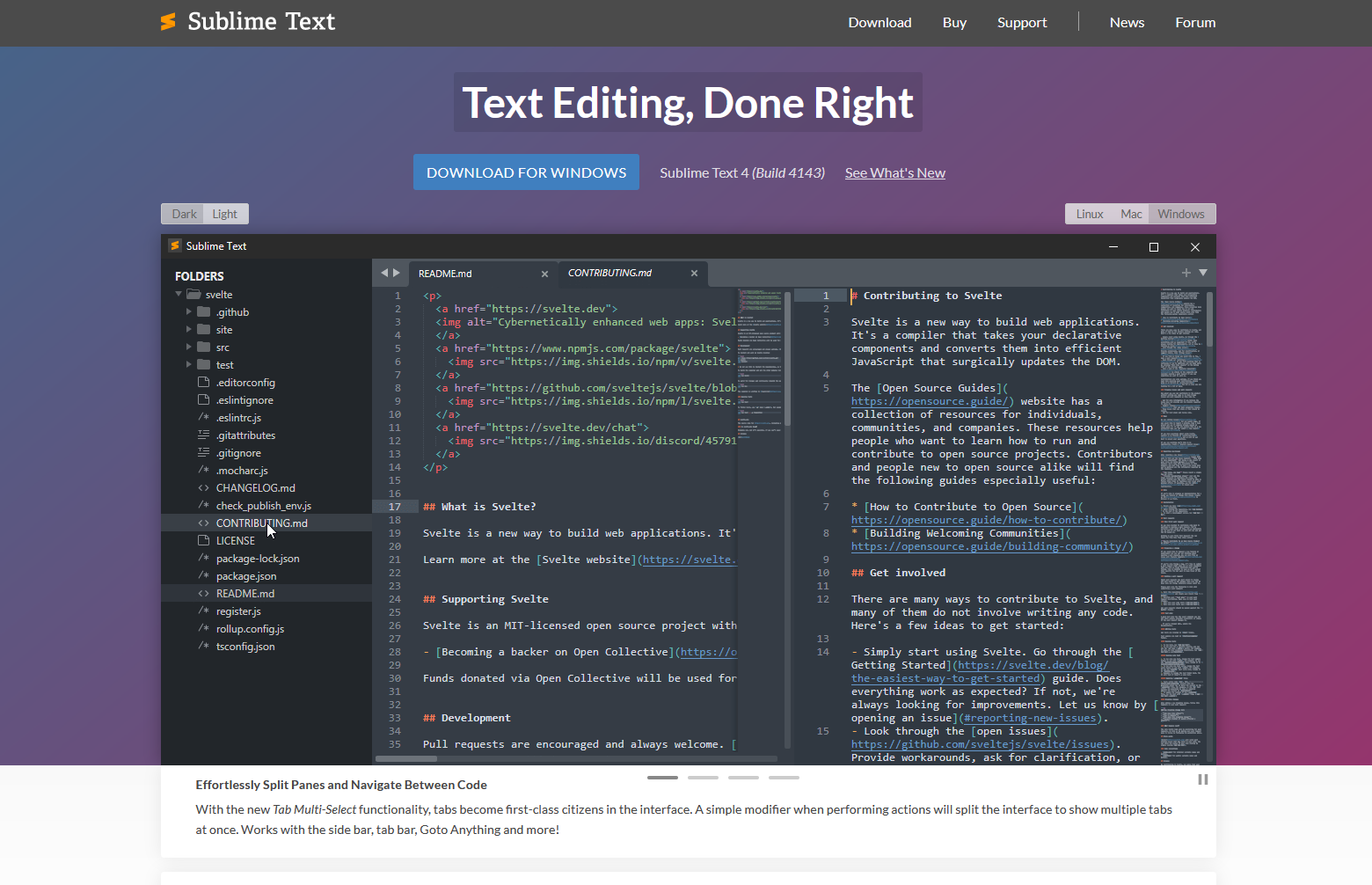
Task: Select the Windows platform option
Action: 1181,214
